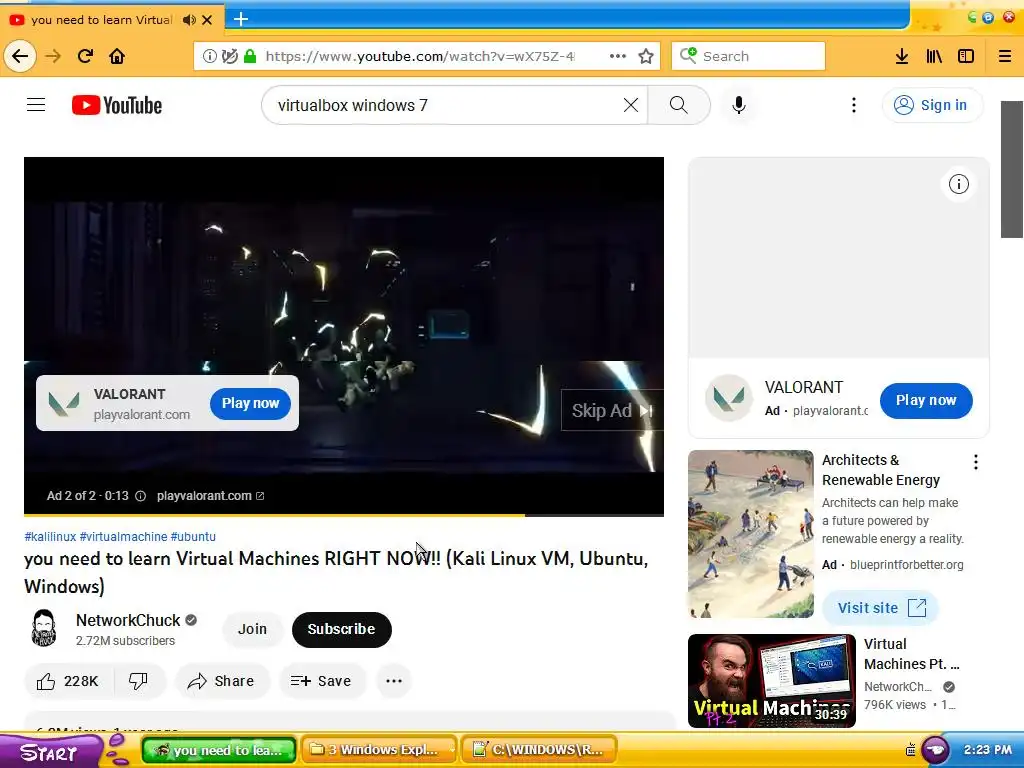This screenshot has height=768, width=1024.
Task: Open the NetworkChuck channel name link
Action: pos(128,620)
